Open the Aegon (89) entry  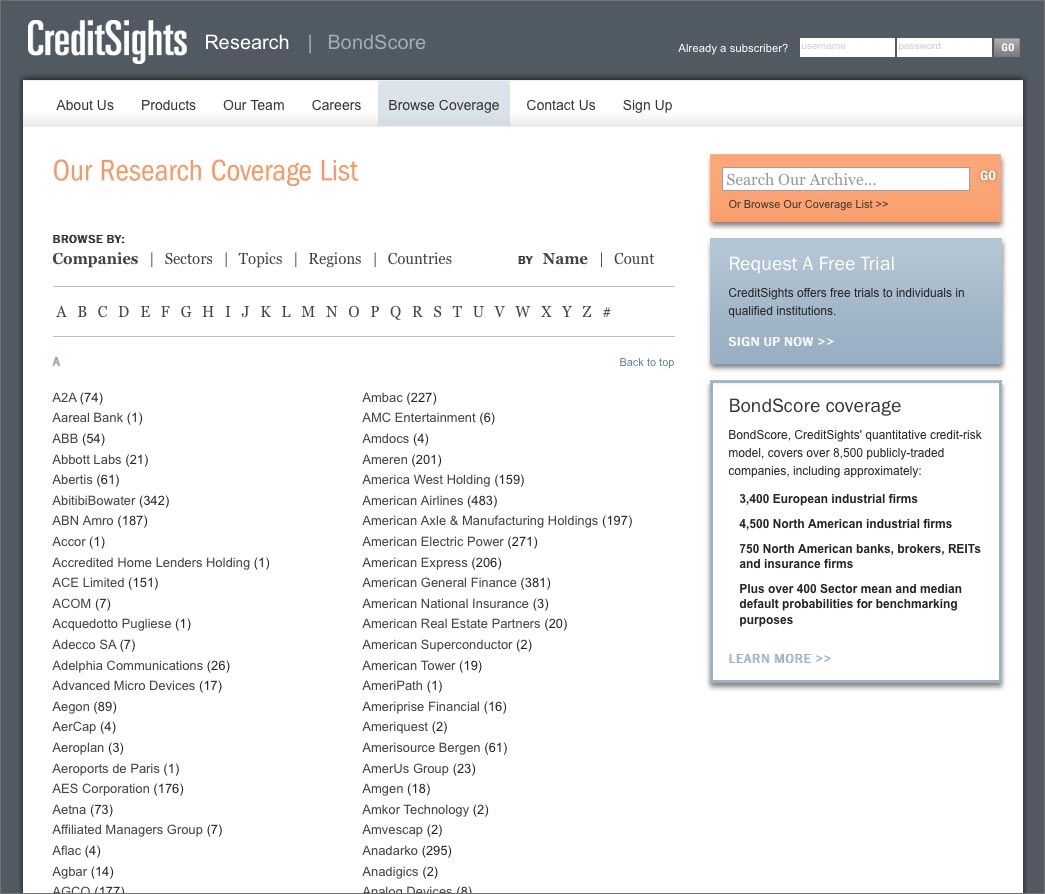85,707
